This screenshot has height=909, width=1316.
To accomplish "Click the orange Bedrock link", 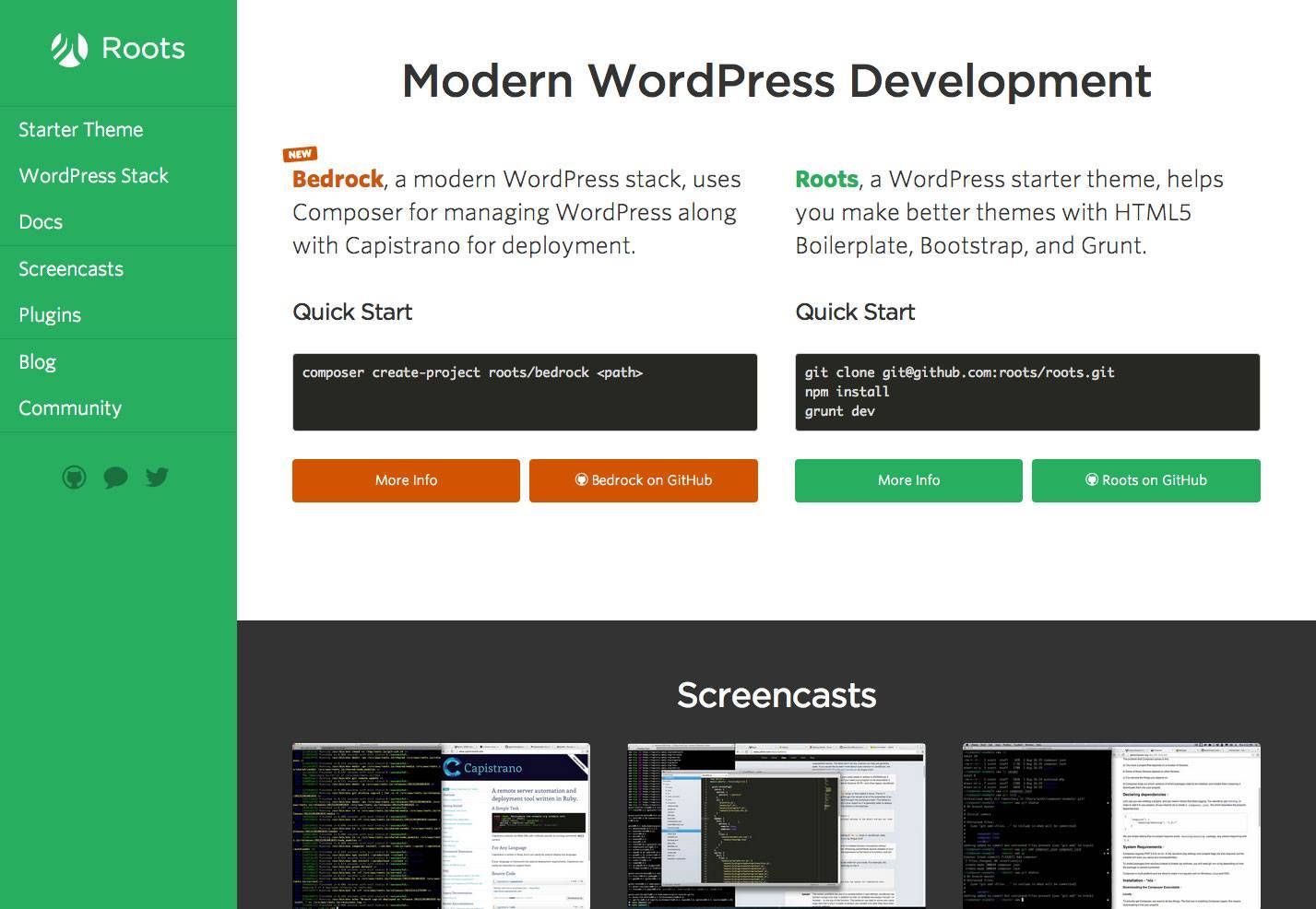I will [x=338, y=179].
